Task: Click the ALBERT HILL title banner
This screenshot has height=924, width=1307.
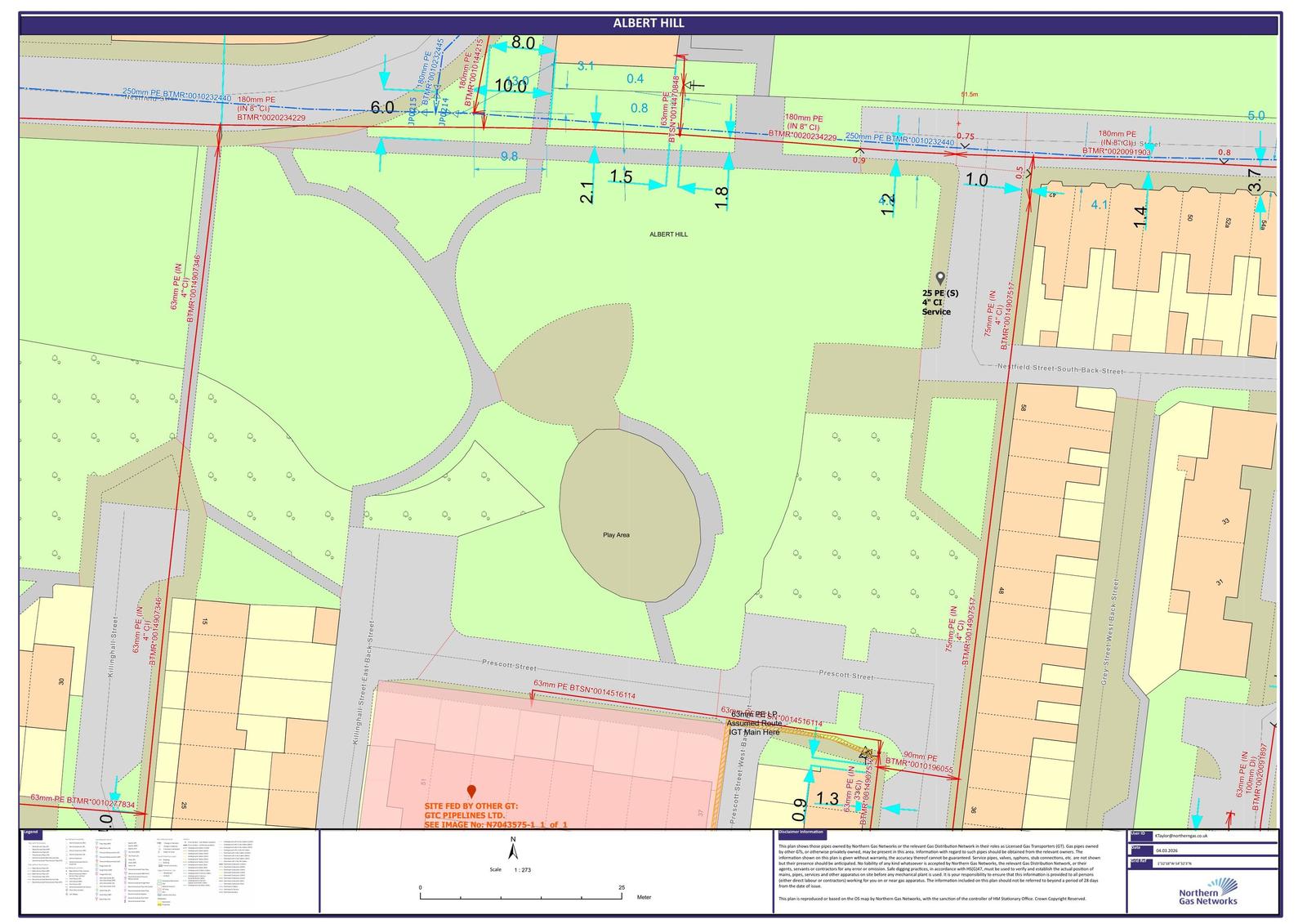Action: (x=649, y=24)
